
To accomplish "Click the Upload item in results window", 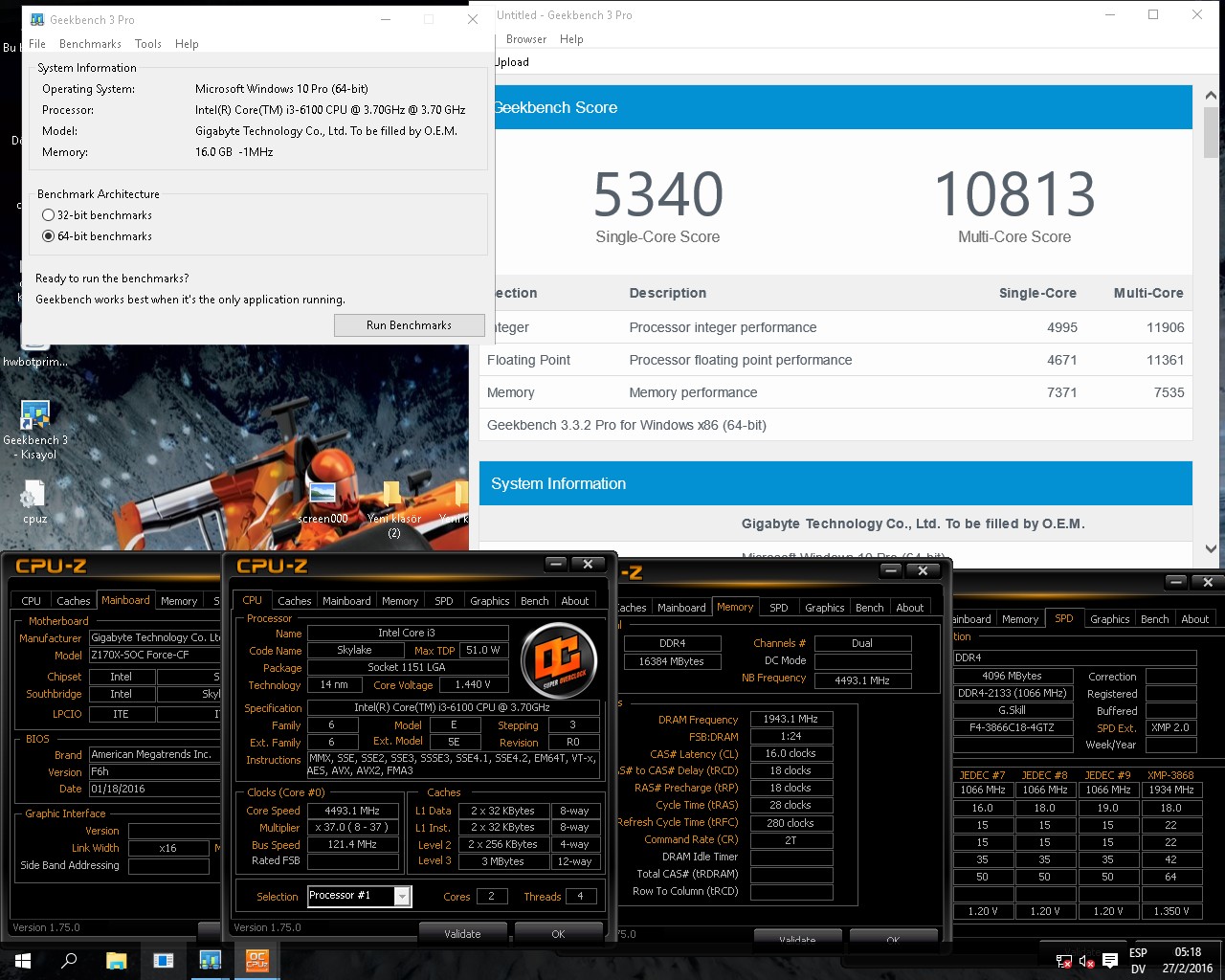I will tap(512, 62).
